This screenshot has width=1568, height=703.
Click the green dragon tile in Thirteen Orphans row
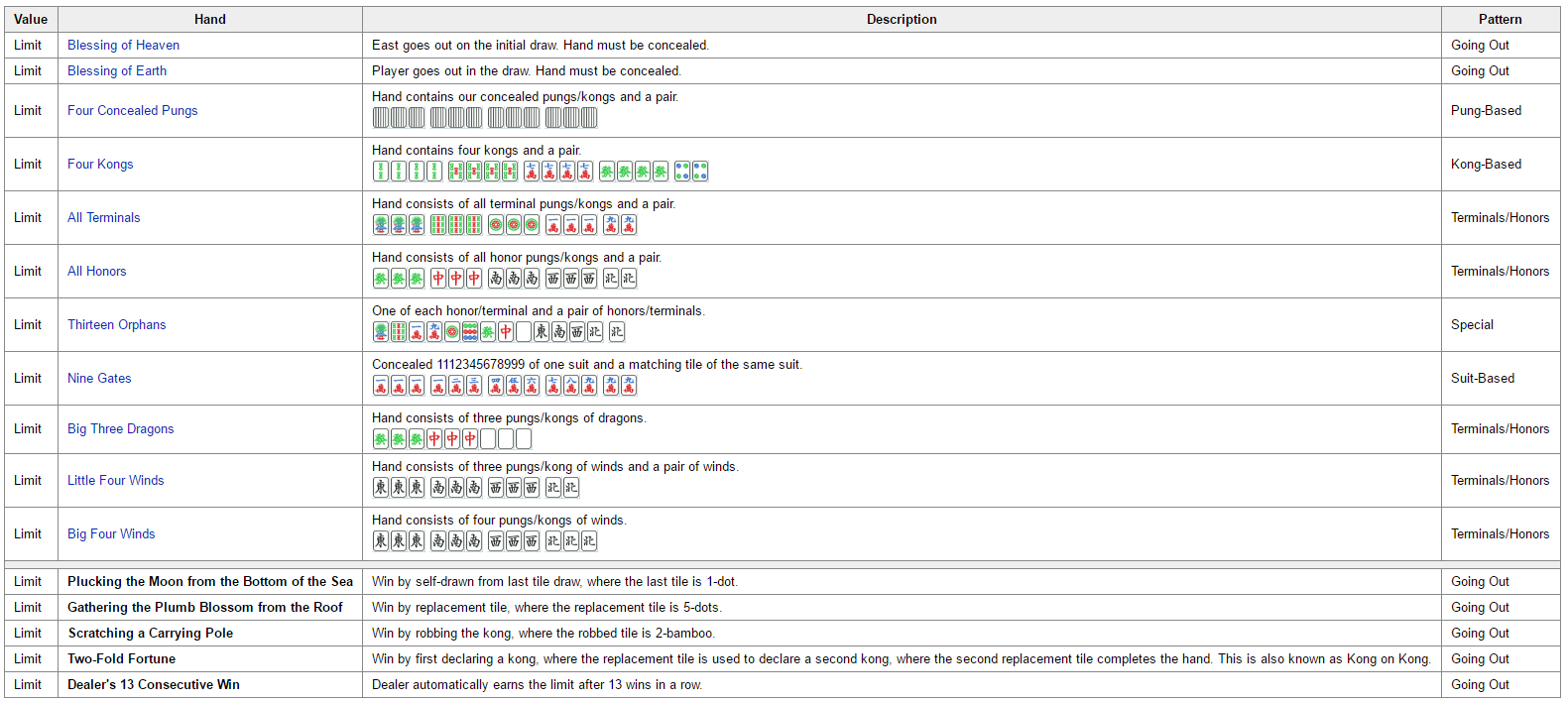coord(488,332)
